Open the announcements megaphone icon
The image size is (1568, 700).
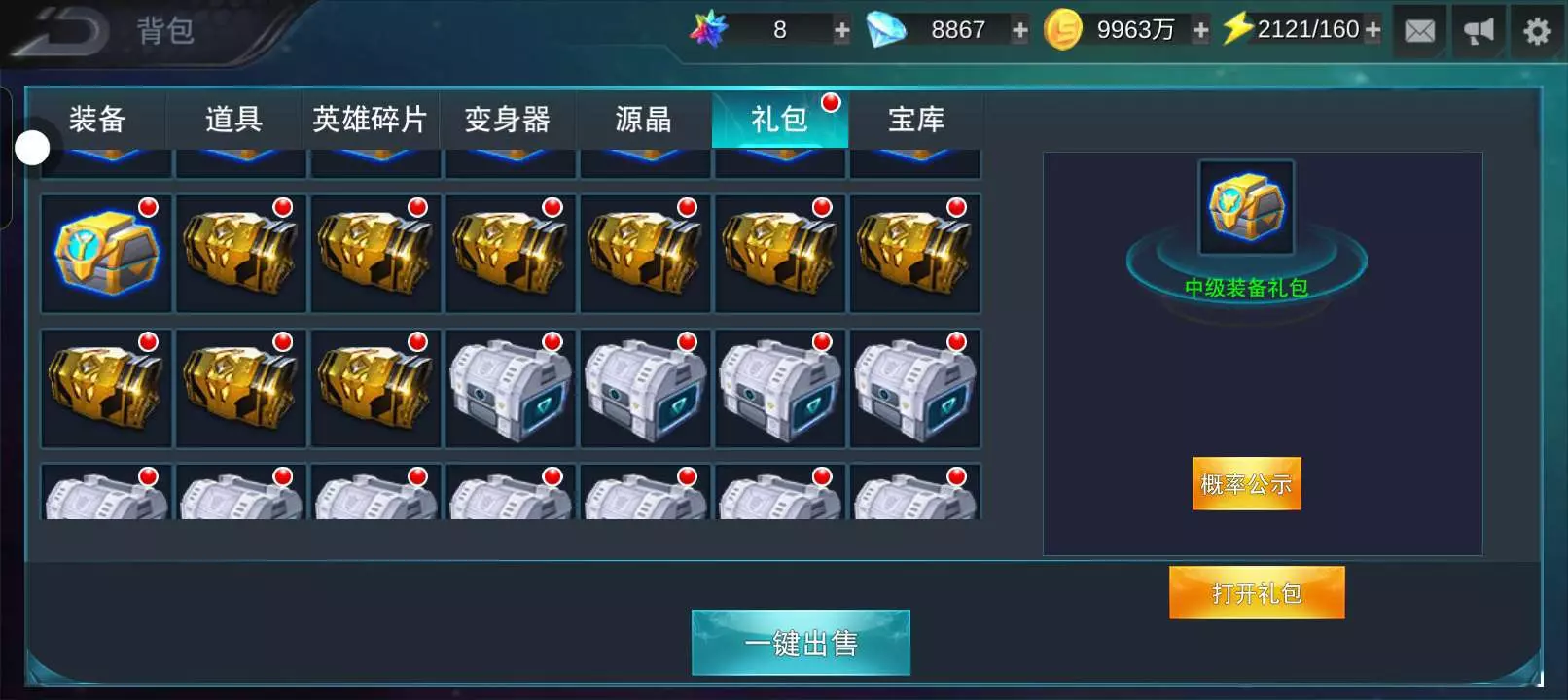point(1479,31)
